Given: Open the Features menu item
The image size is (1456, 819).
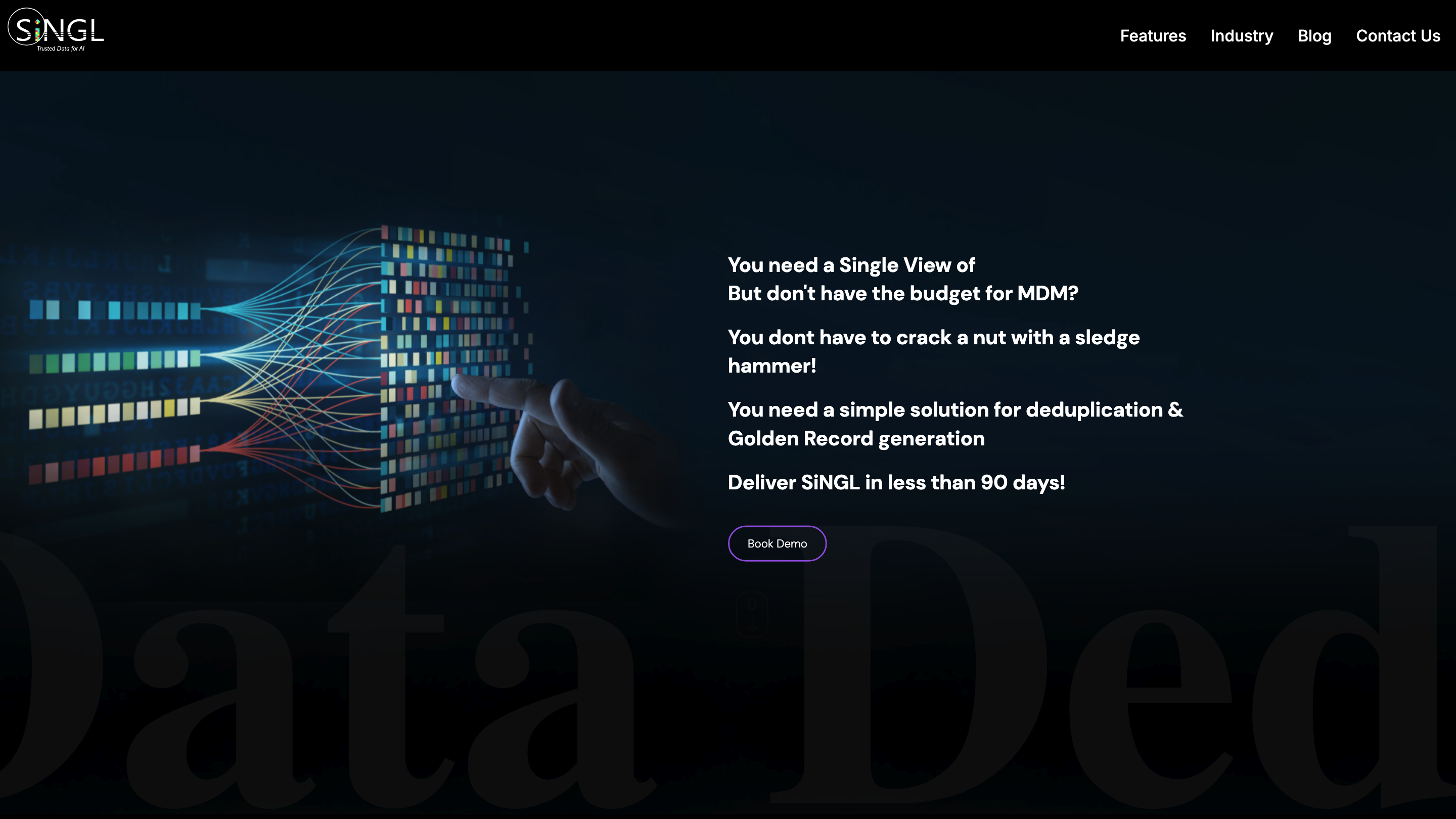Looking at the screenshot, I should 1153,36.
